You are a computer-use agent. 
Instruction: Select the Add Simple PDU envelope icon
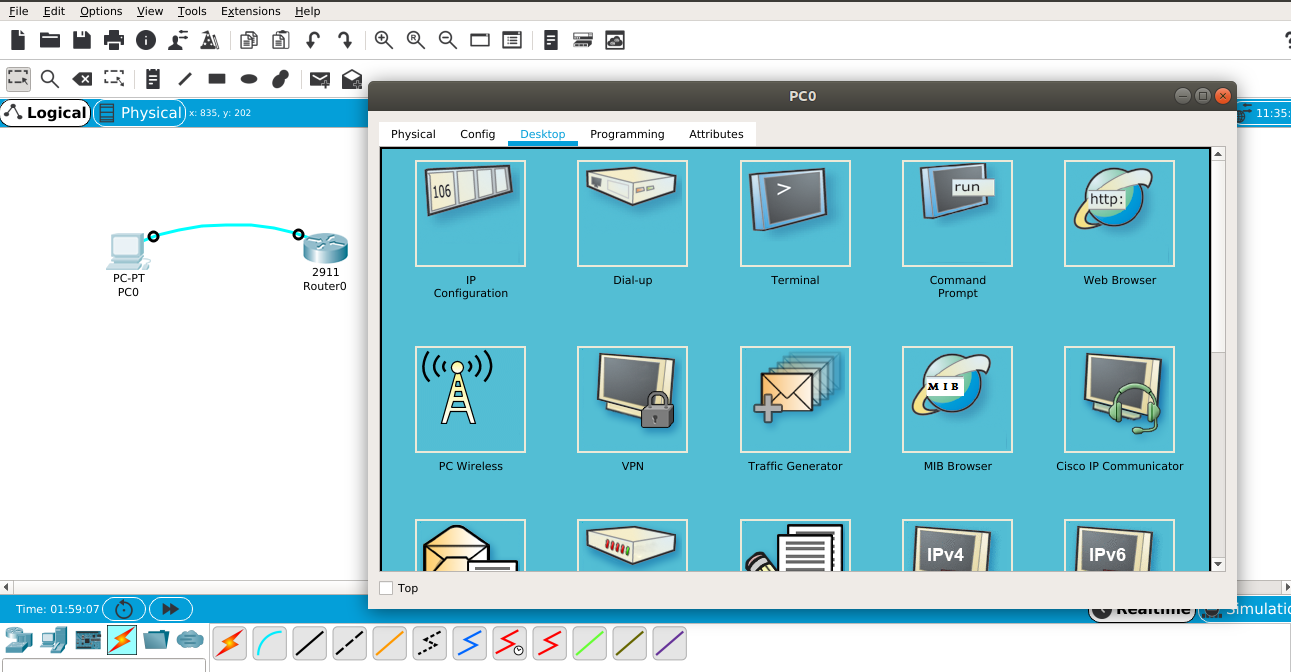click(x=320, y=78)
